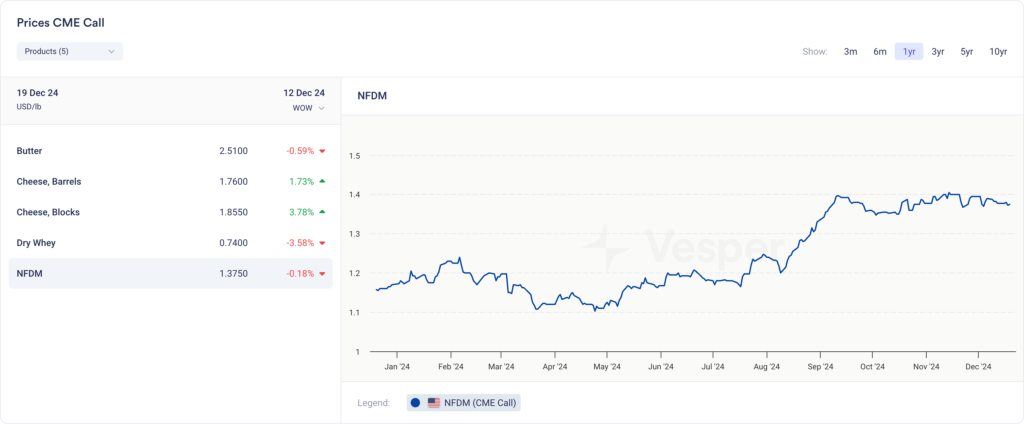Screen dimensions: 1024x424
Task: Click the US flag icon in legend
Action: (x=434, y=402)
